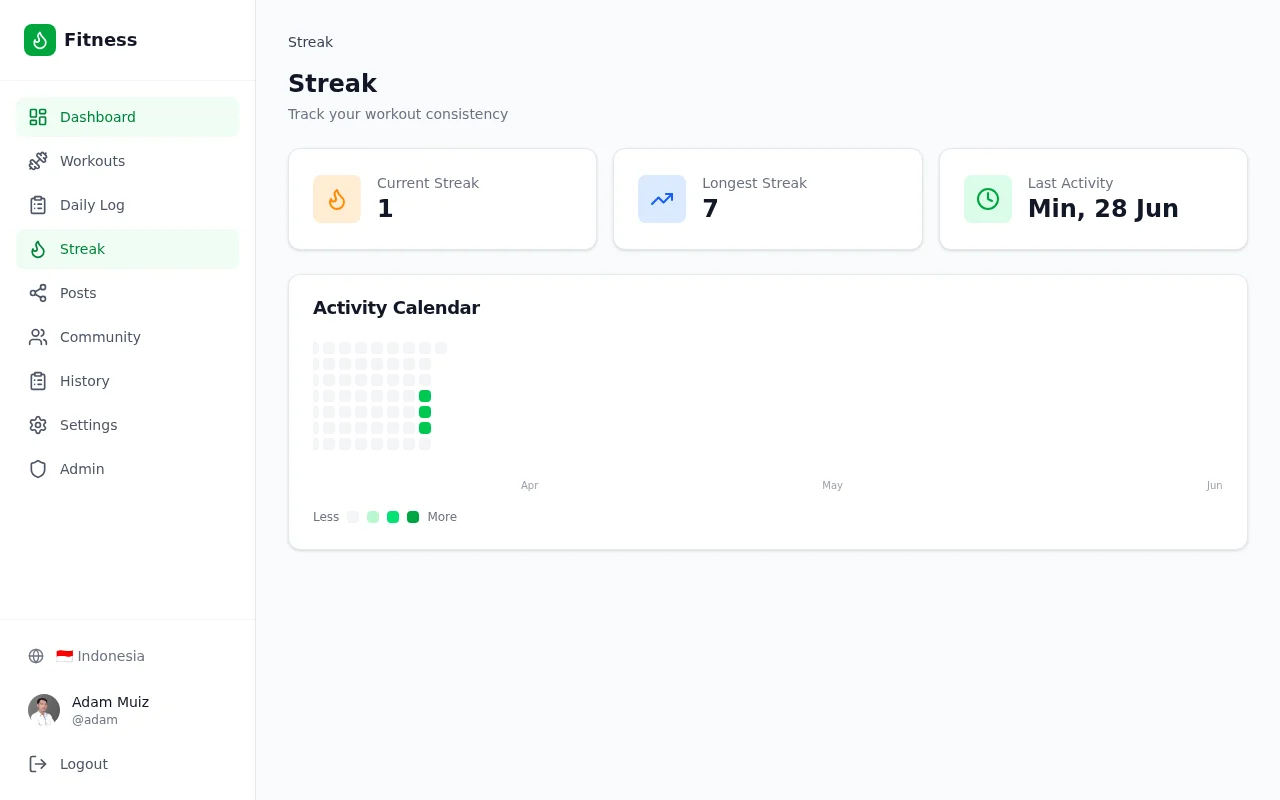
Task: Click the Streak breadcrumb text
Action: [310, 42]
